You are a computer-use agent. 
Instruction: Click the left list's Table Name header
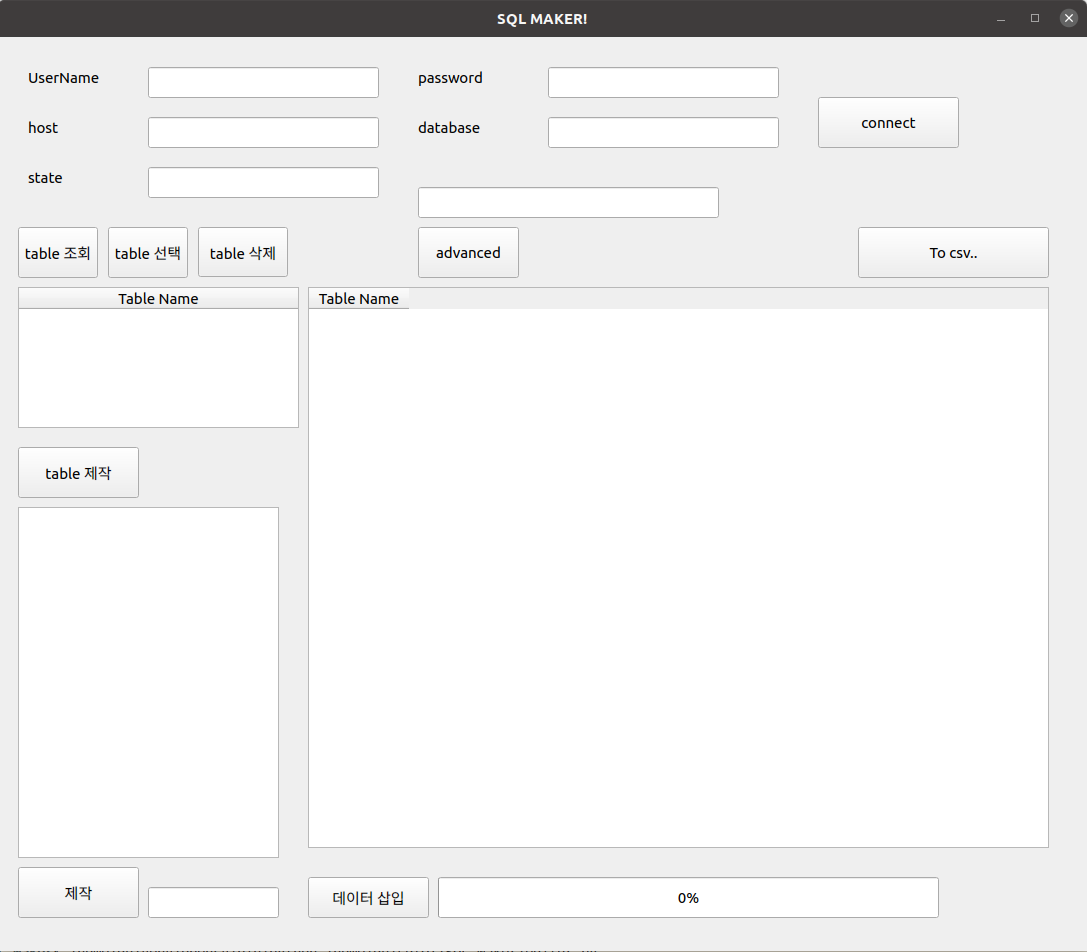coord(158,299)
